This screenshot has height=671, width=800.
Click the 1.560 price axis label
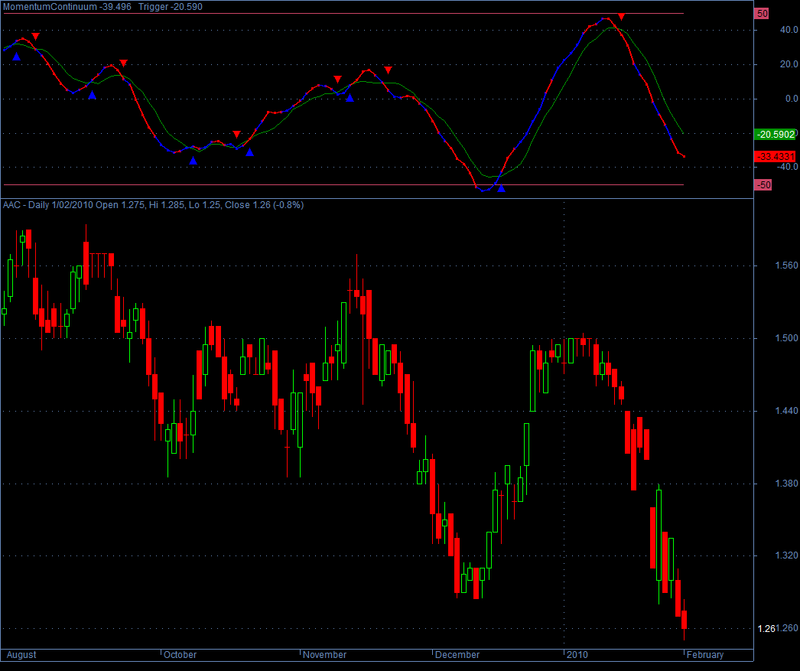pos(787,265)
